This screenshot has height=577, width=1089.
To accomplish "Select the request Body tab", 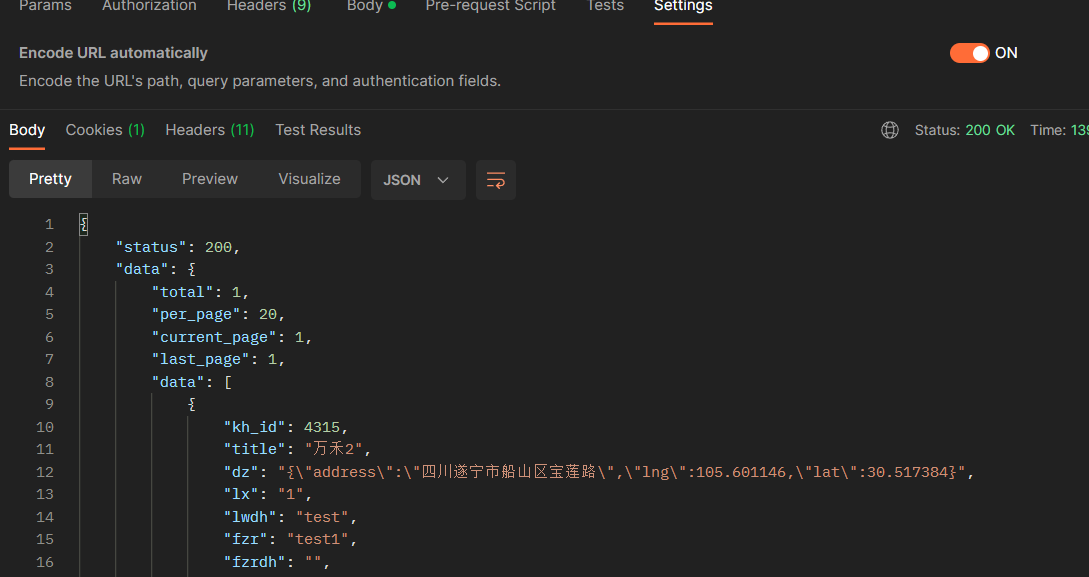I will 370,6.
